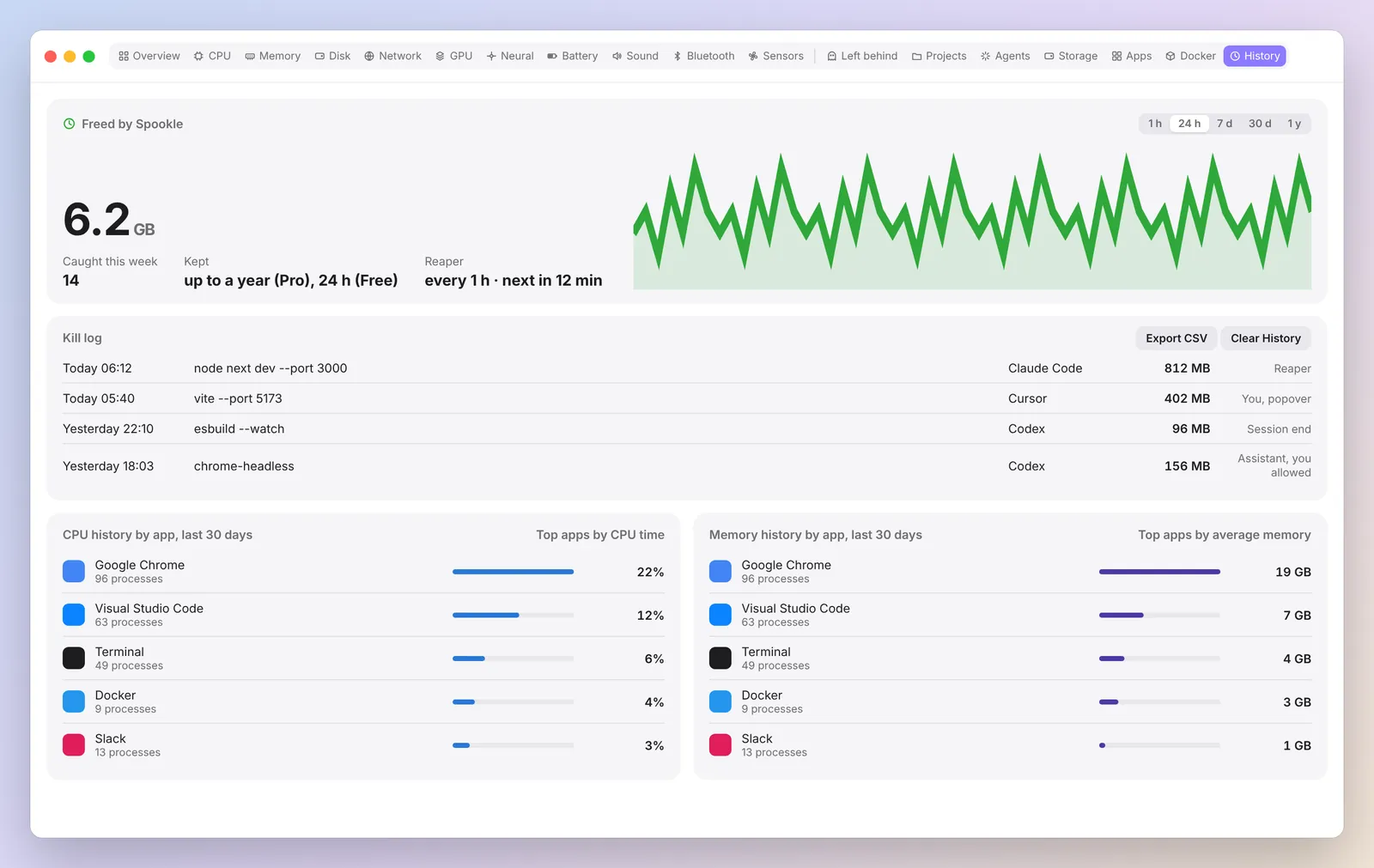Select the 'chrome-headless' kill log entry
The image size is (1374, 868).
coord(687,466)
